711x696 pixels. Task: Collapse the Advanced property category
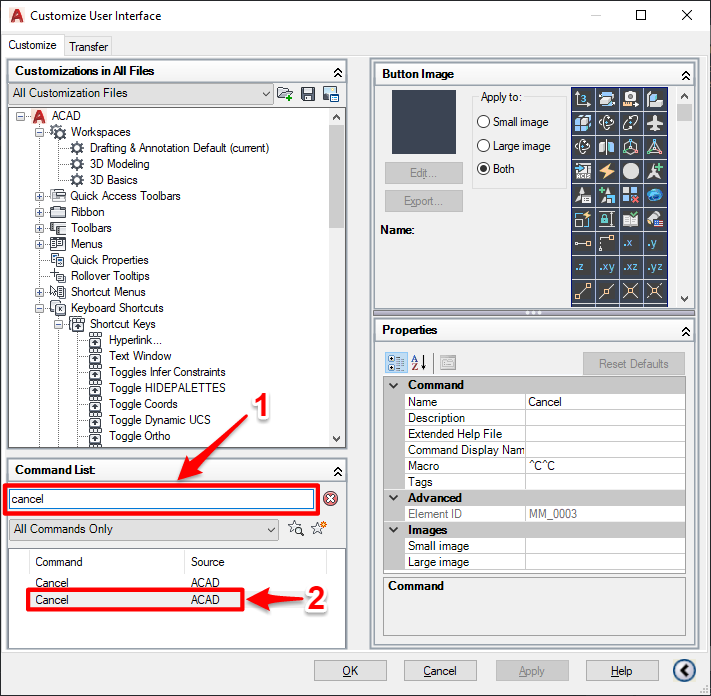pos(394,498)
